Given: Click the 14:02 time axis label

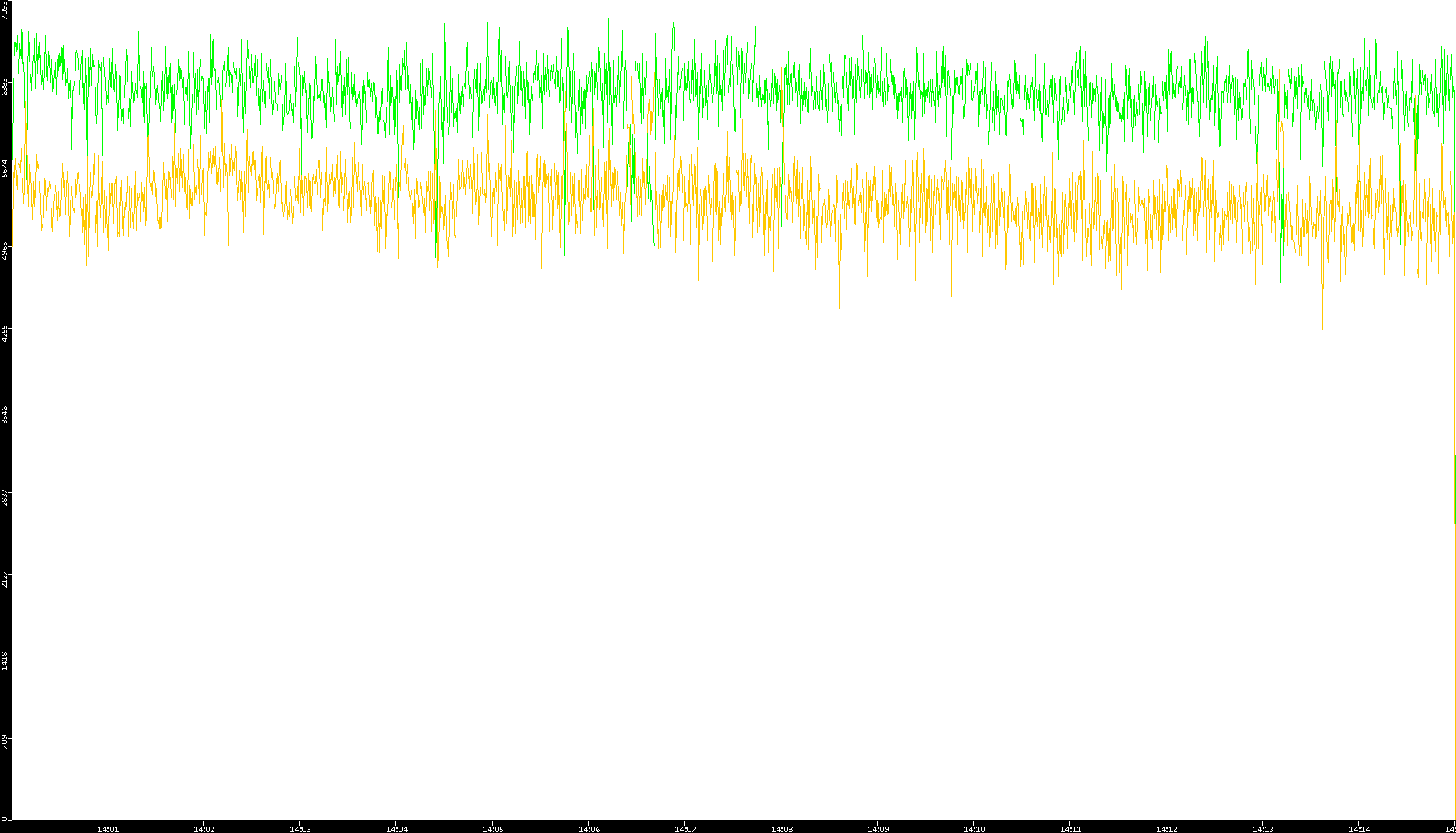Looking at the screenshot, I should [204, 829].
